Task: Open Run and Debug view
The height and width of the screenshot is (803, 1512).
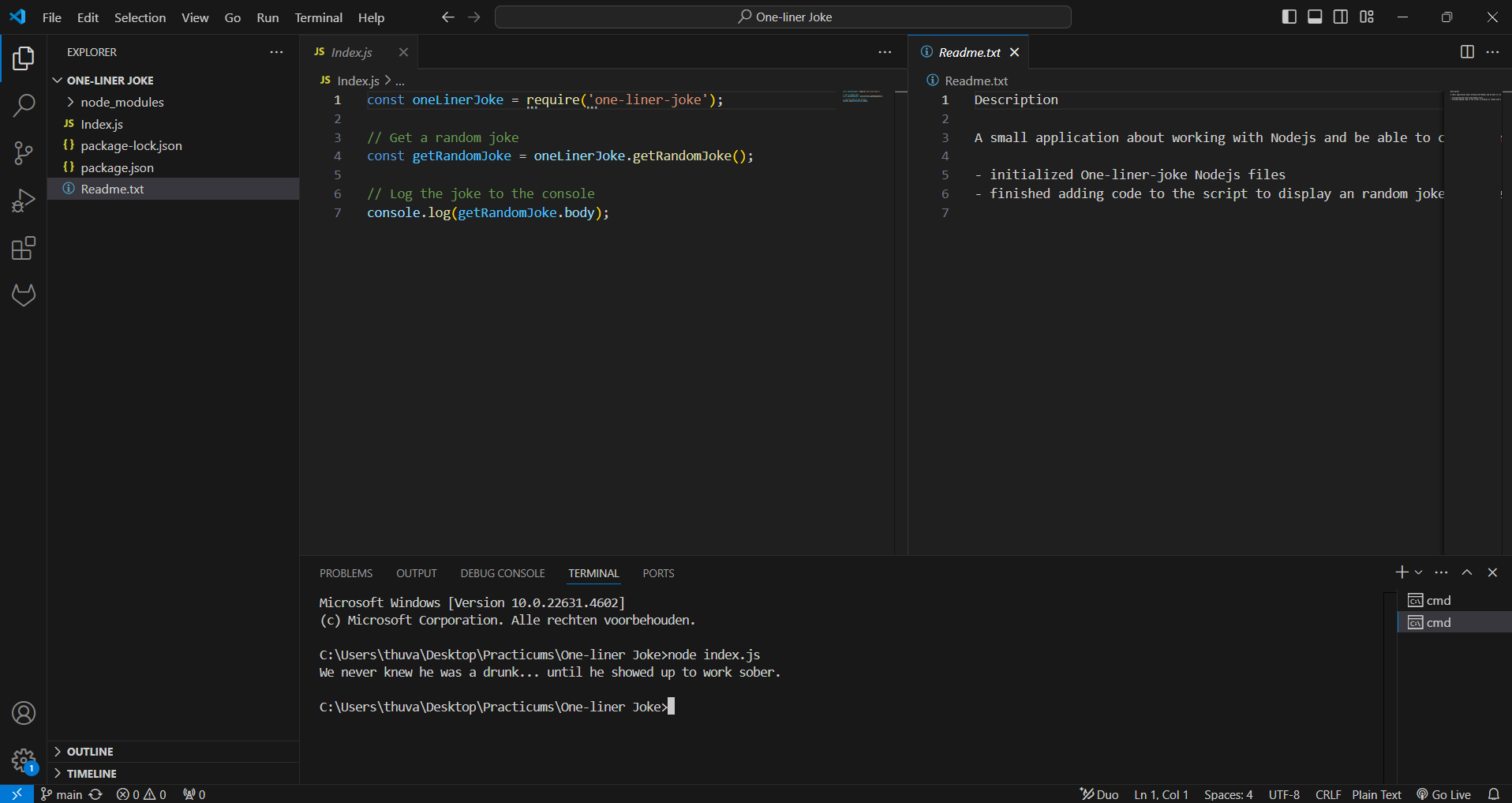Action: [x=24, y=201]
